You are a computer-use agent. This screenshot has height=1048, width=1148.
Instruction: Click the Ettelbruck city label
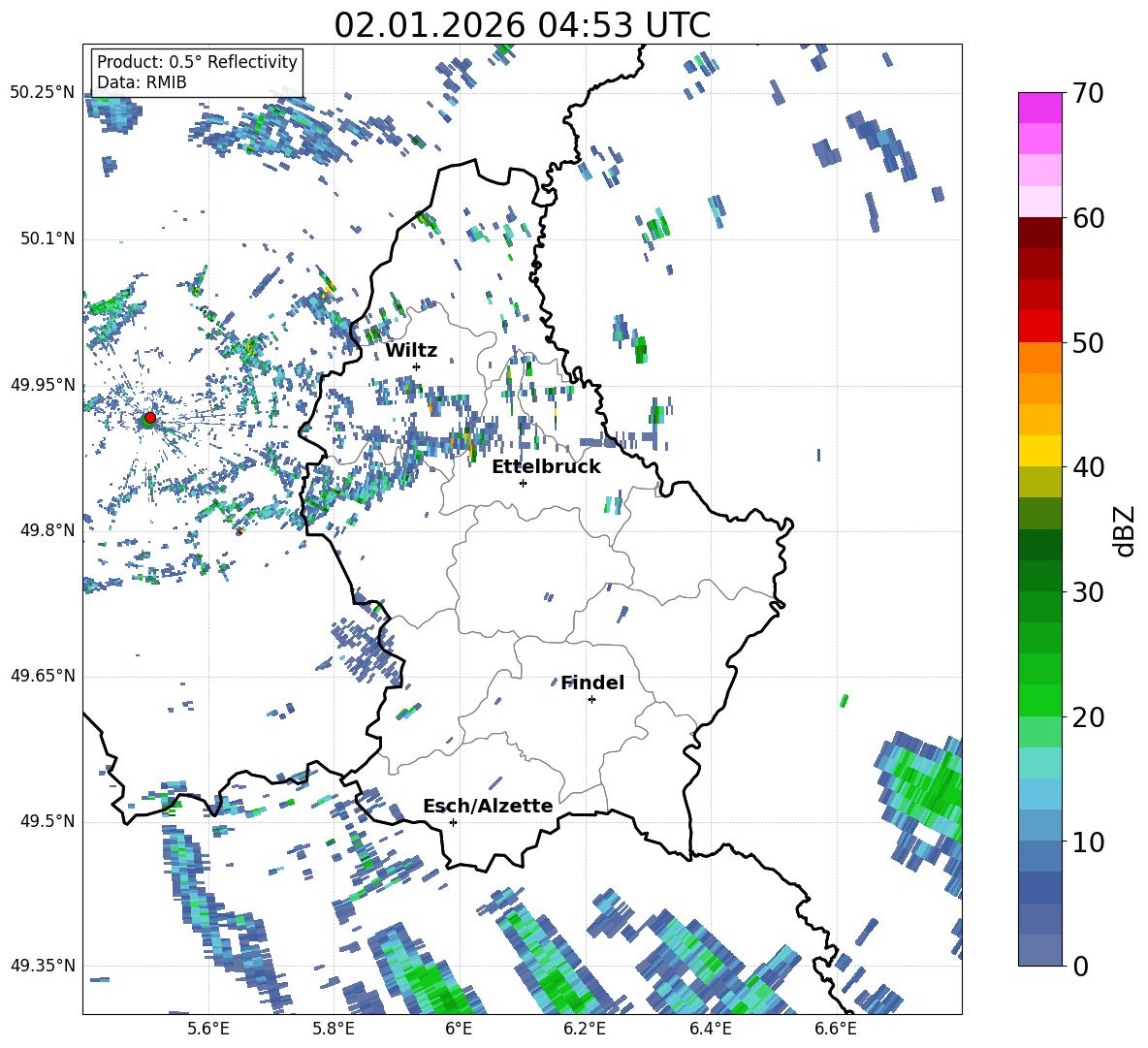(546, 467)
